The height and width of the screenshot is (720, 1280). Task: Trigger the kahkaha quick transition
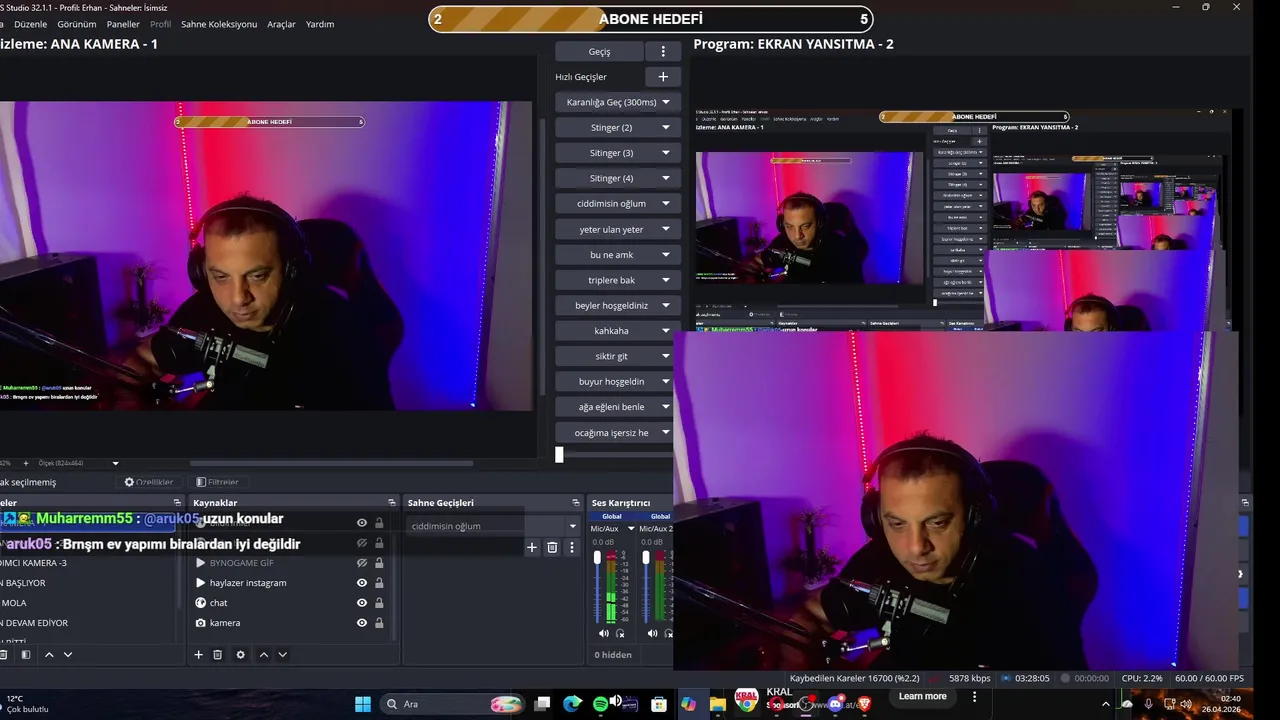pyautogui.click(x=611, y=331)
